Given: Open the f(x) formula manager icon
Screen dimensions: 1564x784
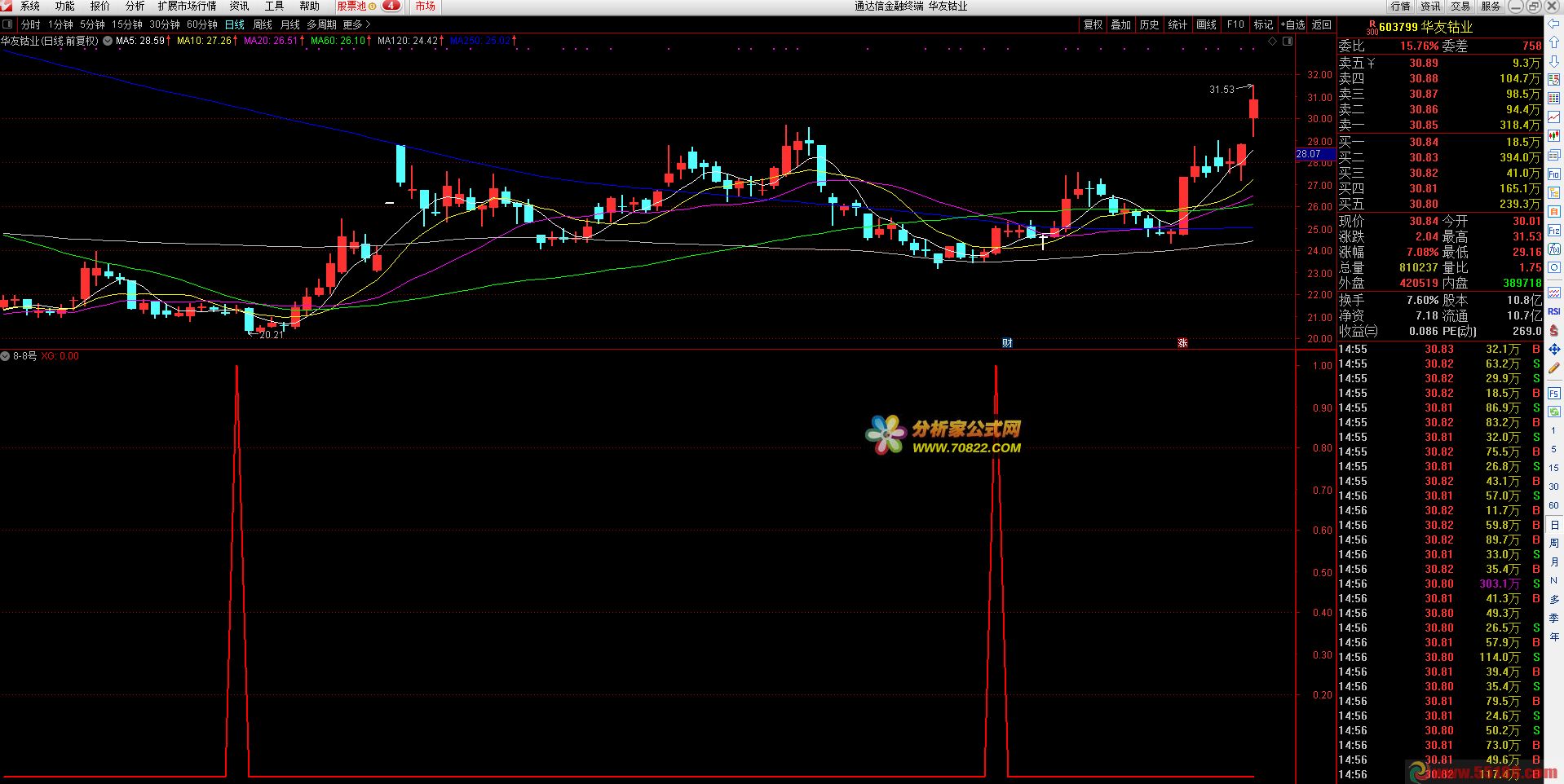Looking at the screenshot, I should tap(1554, 249).
